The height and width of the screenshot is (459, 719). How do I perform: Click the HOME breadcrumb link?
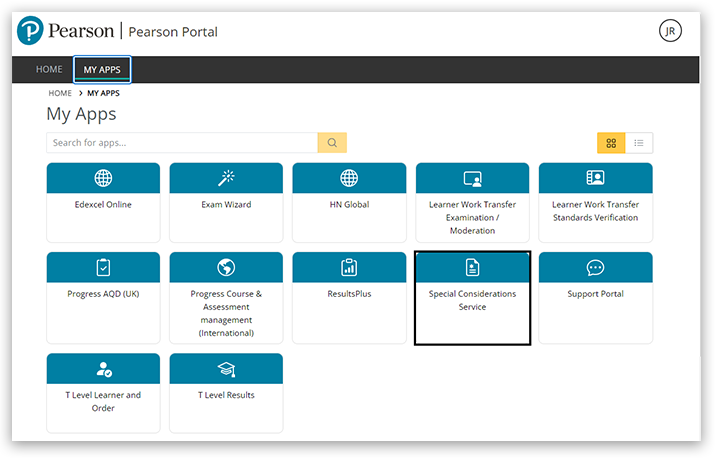(60, 93)
